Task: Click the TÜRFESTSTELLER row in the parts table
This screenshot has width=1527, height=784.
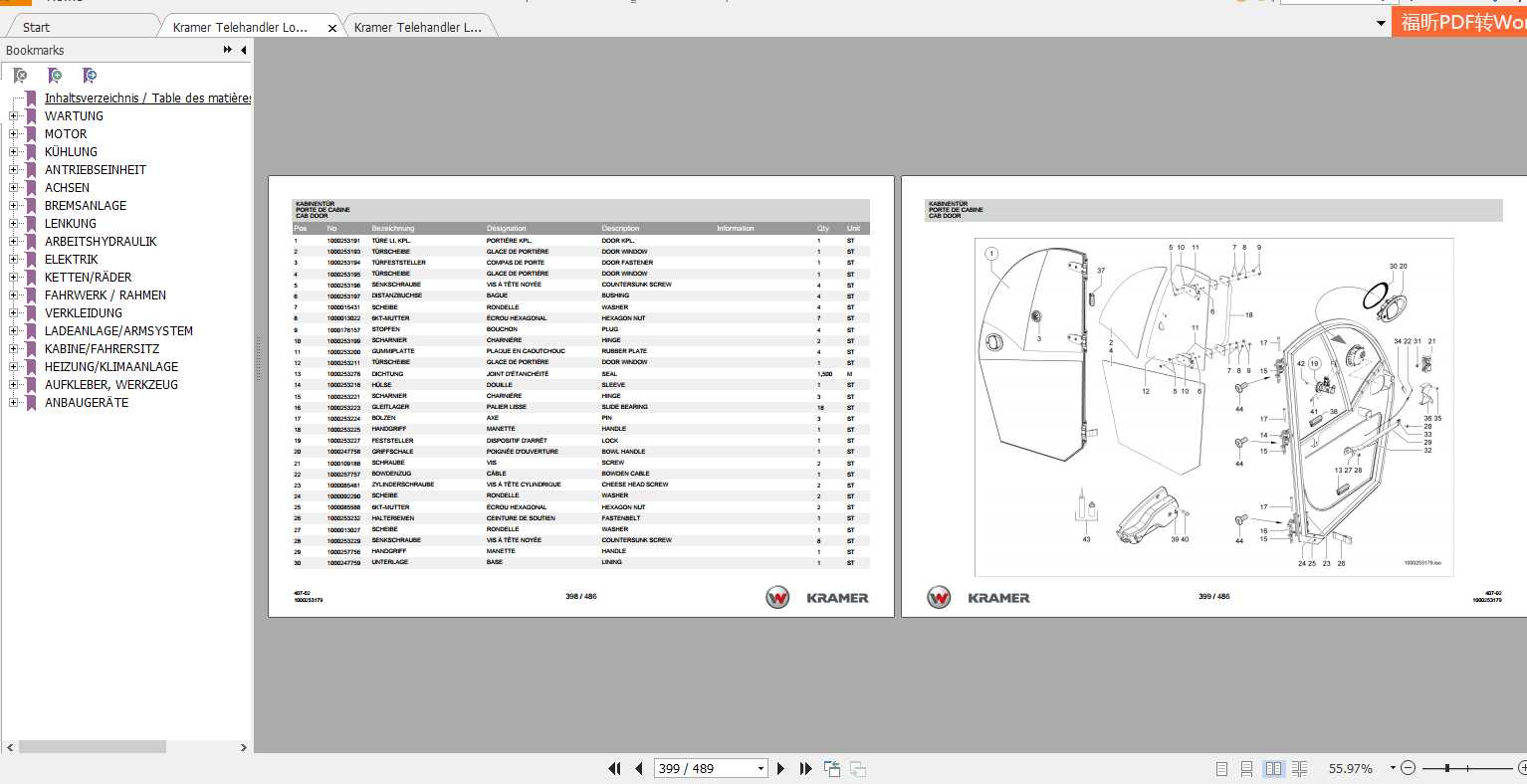Action: (580, 263)
